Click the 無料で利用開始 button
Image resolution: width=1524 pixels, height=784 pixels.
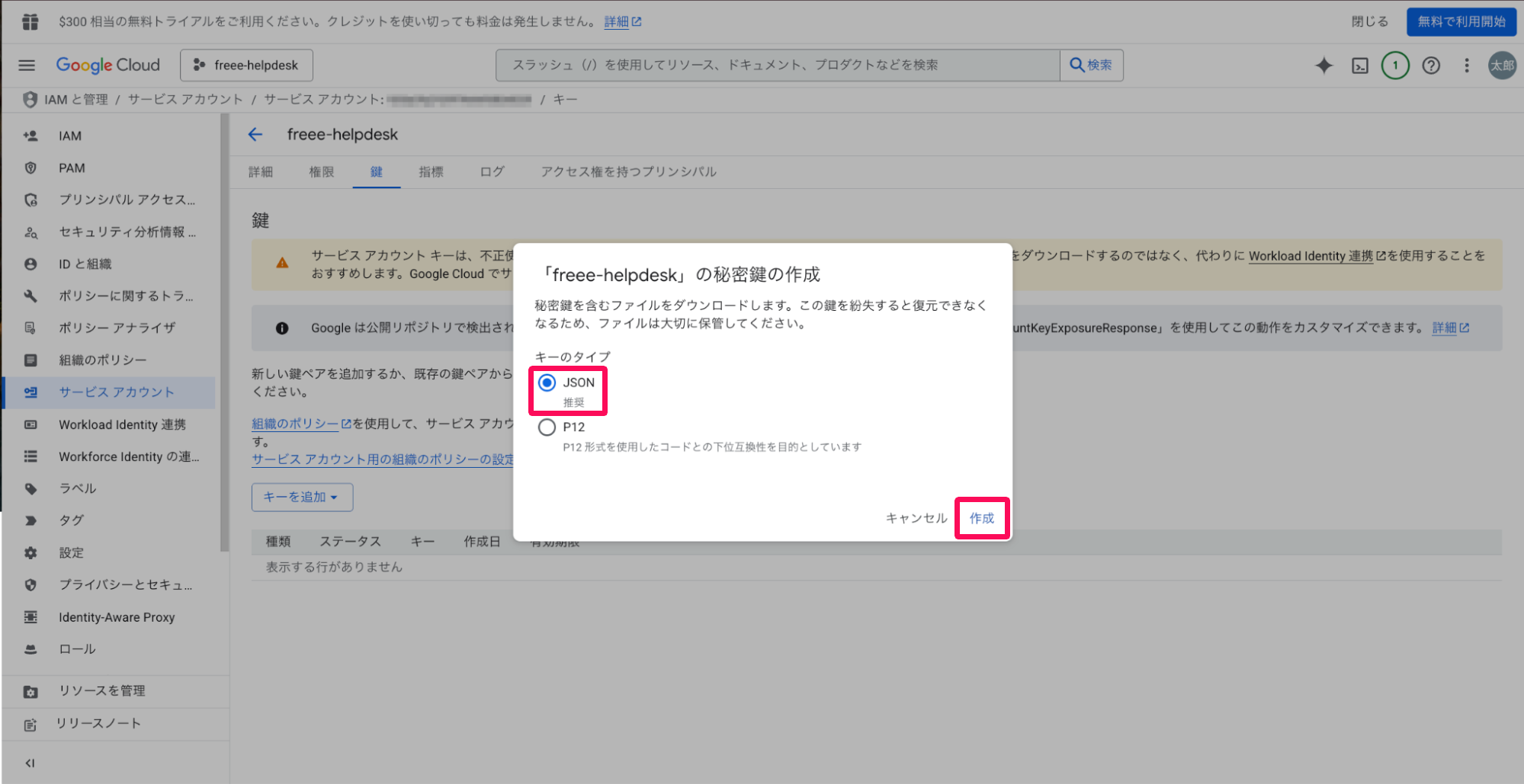pos(1461,22)
